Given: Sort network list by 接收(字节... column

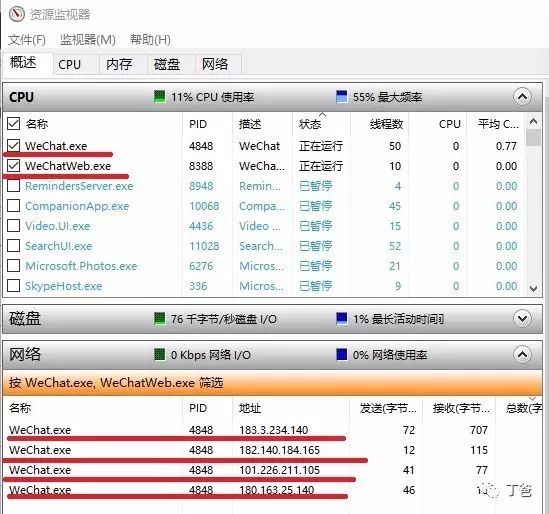Looking at the screenshot, I should (461, 408).
